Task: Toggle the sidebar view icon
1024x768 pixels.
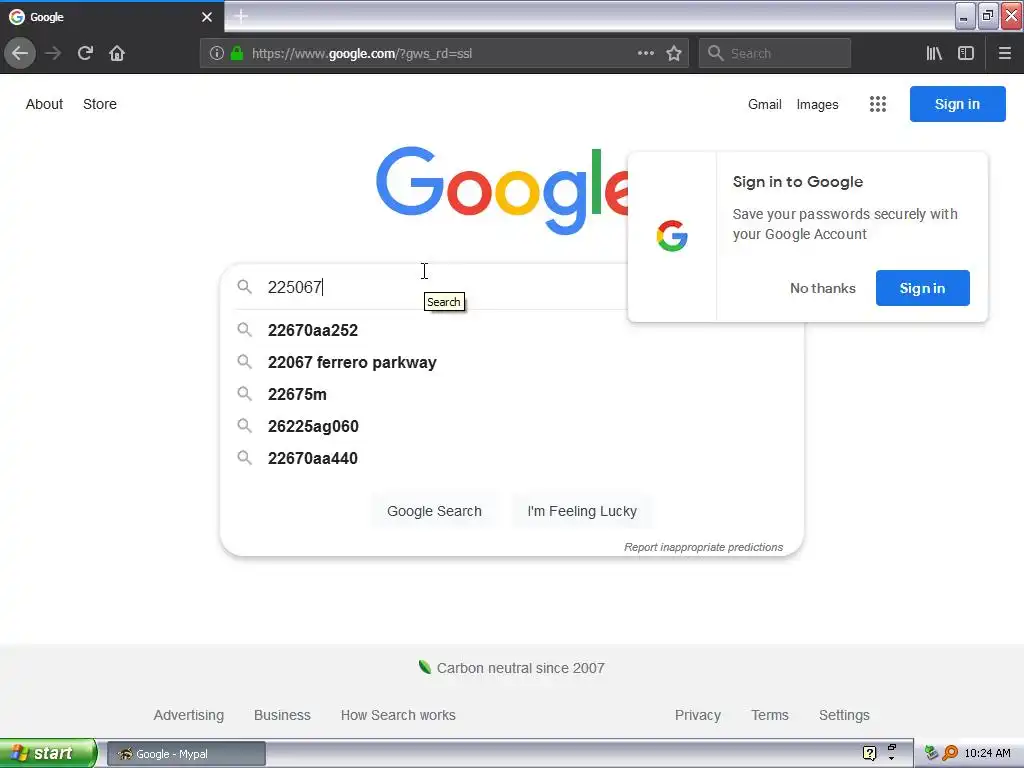Action: [966, 54]
